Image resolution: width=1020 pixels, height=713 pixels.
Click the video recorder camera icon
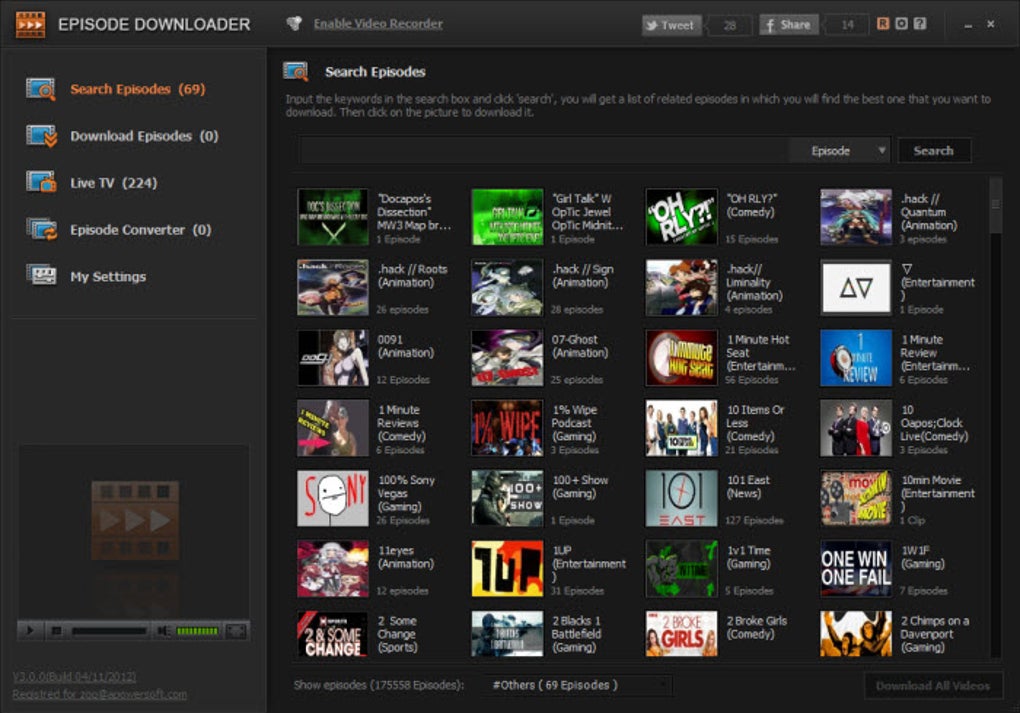click(x=294, y=23)
